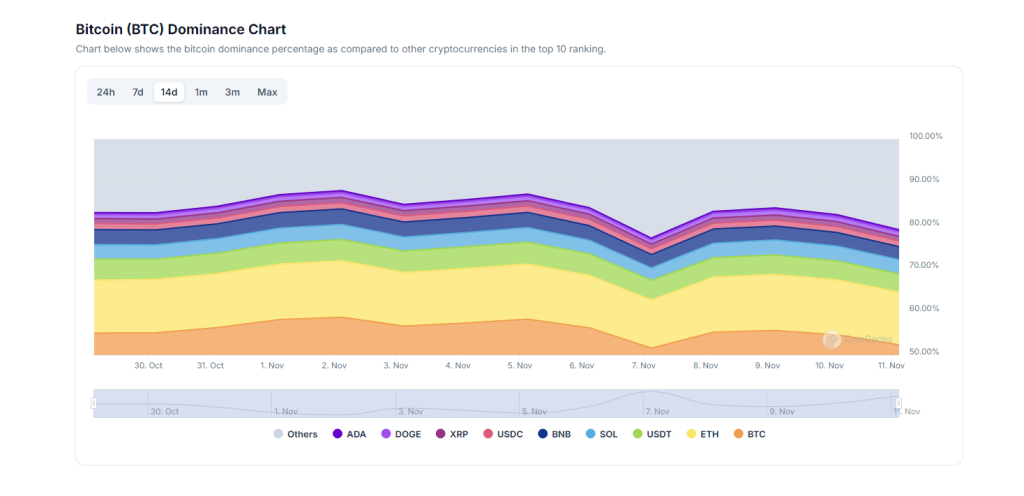Click the 7. Nov label in the navigator
The height and width of the screenshot is (496, 1024).
click(657, 412)
